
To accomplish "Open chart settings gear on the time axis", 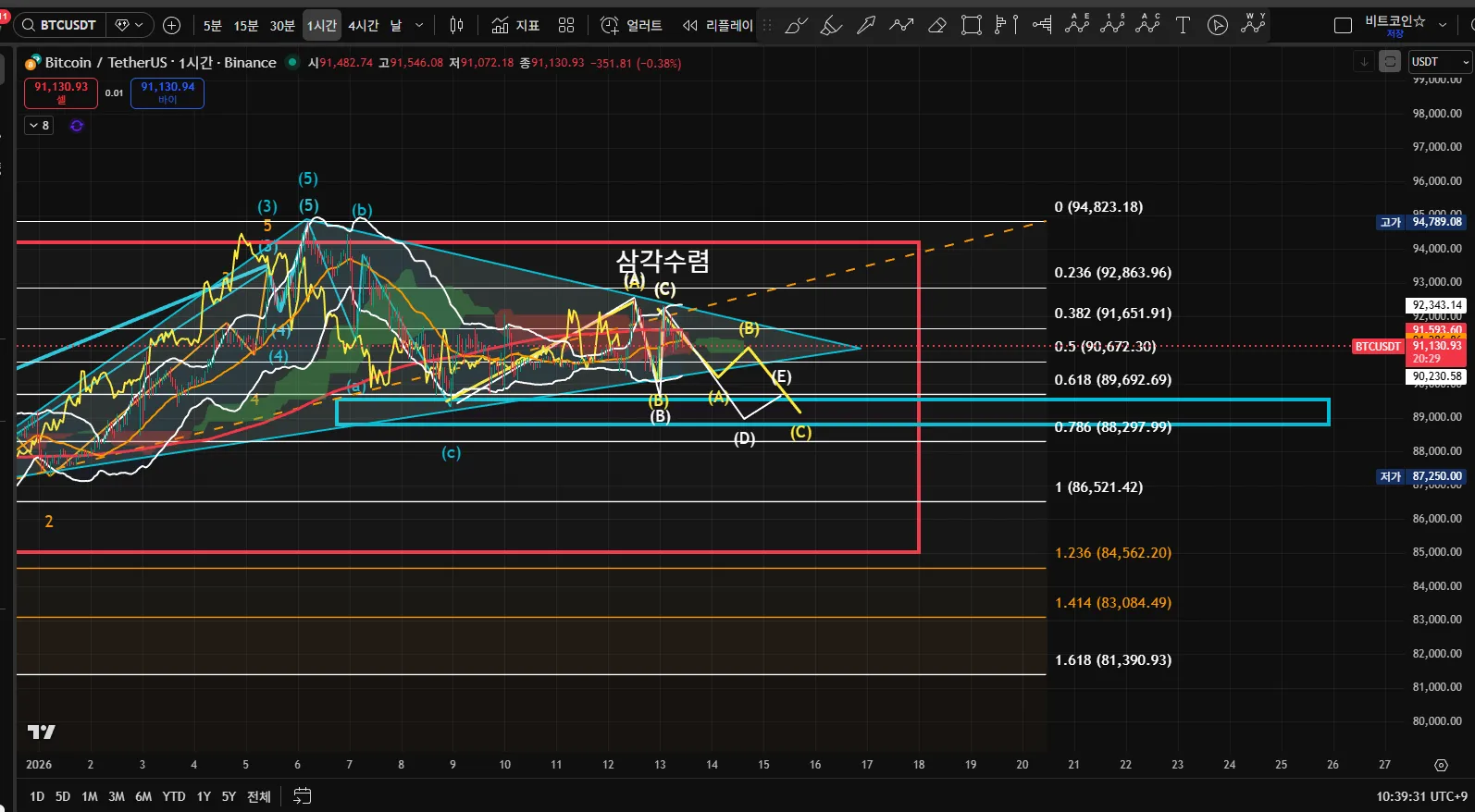I will (1441, 765).
